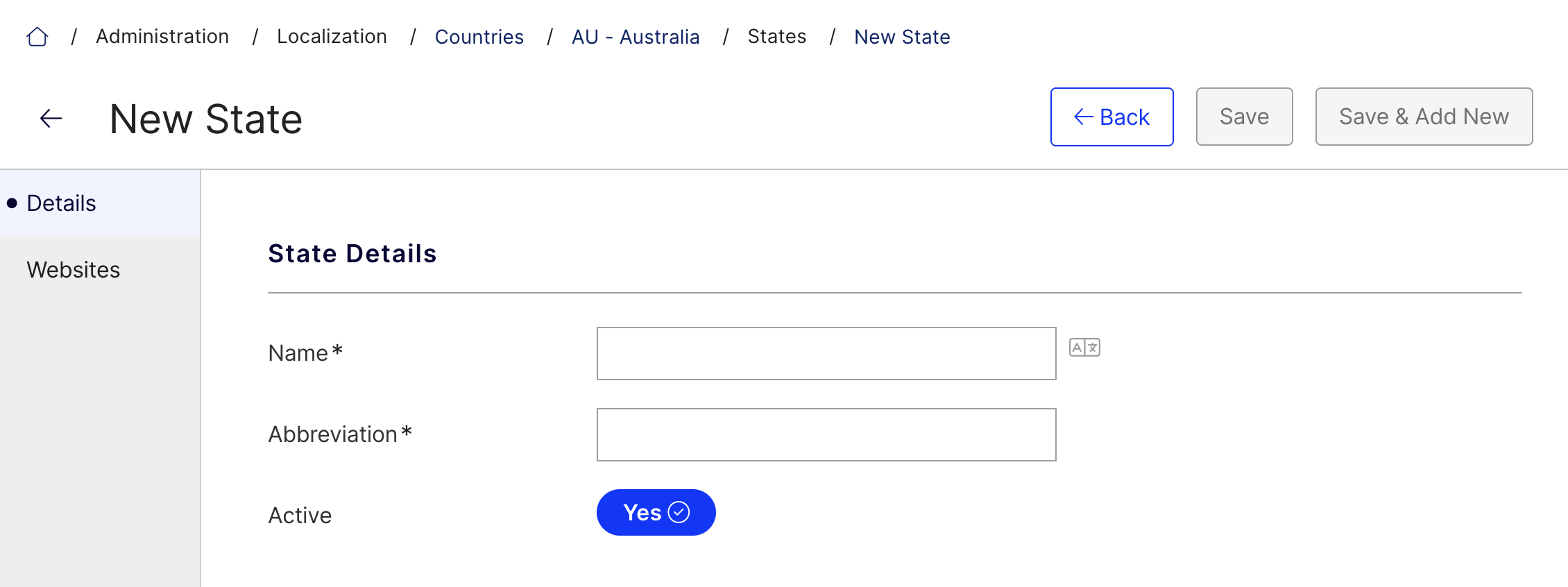Switch to the Websites section

[x=73, y=269]
